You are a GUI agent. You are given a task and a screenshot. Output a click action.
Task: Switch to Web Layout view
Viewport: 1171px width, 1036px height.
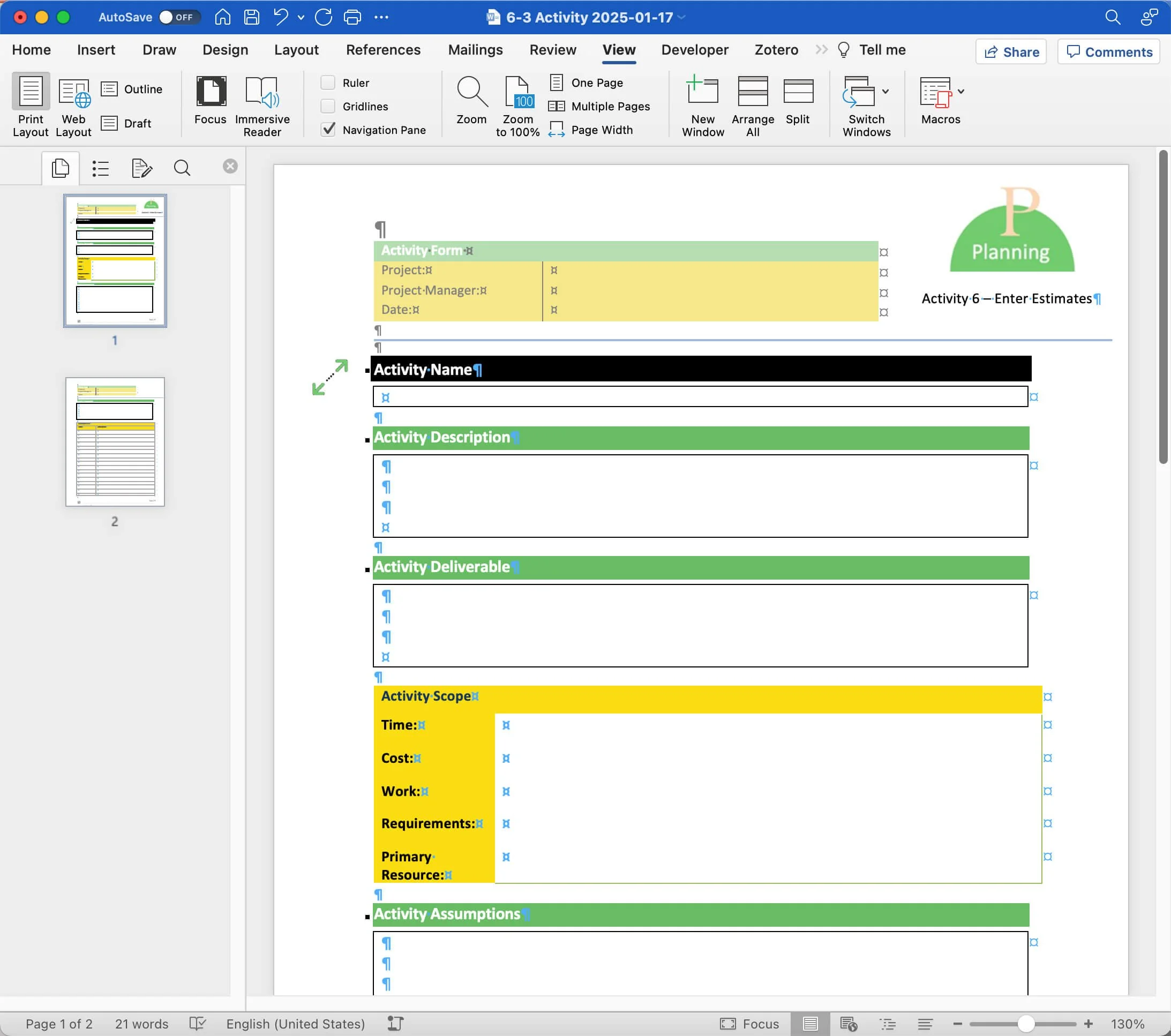(73, 106)
